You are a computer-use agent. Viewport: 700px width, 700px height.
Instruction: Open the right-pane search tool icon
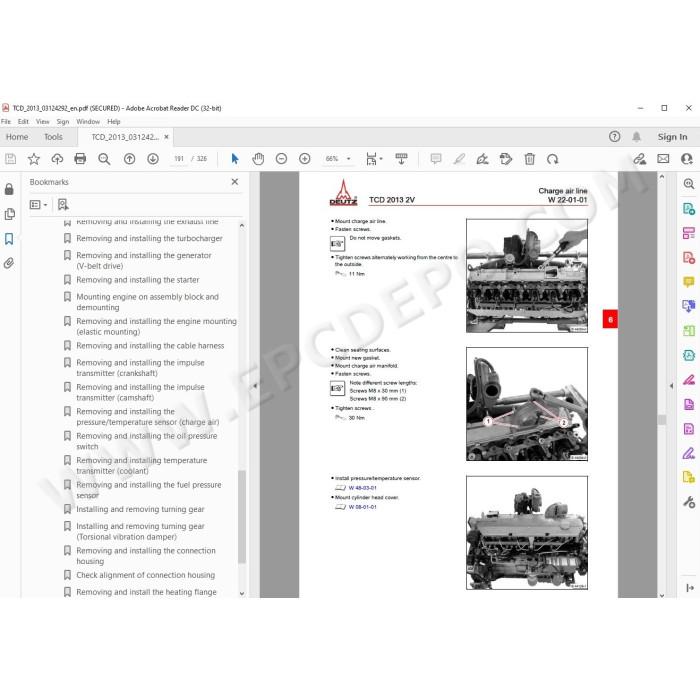[689, 184]
